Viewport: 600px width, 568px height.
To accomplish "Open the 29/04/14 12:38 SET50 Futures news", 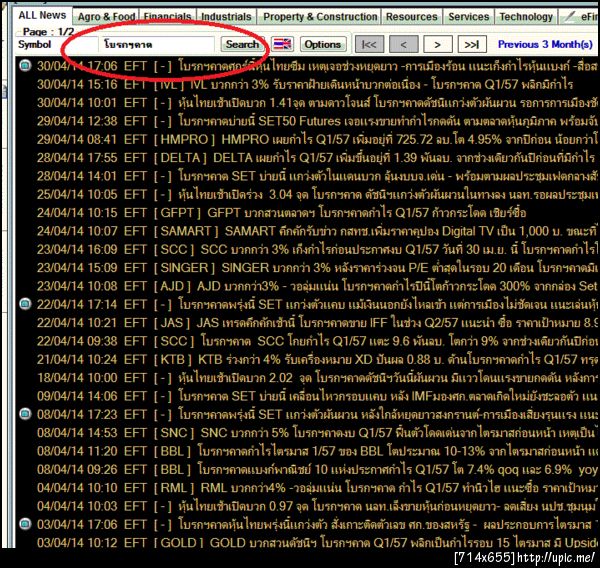I will 316,121.
